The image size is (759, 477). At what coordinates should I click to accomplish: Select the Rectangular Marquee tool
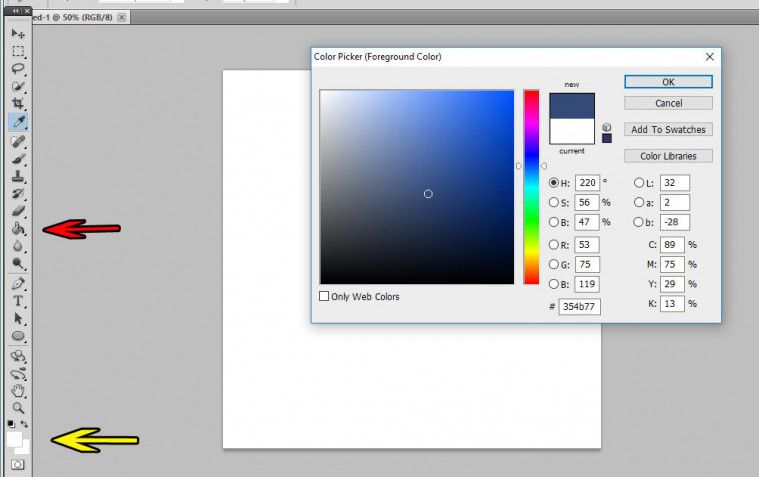pos(18,51)
